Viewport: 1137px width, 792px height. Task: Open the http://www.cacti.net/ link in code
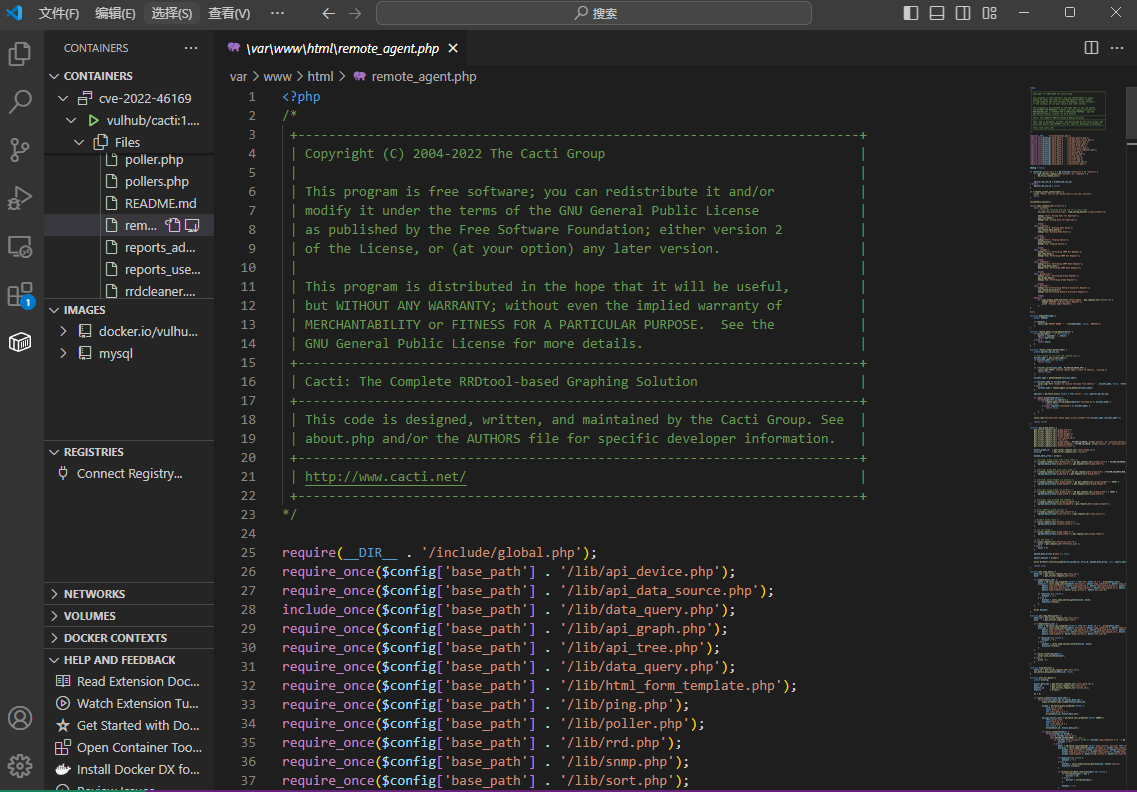[385, 477]
